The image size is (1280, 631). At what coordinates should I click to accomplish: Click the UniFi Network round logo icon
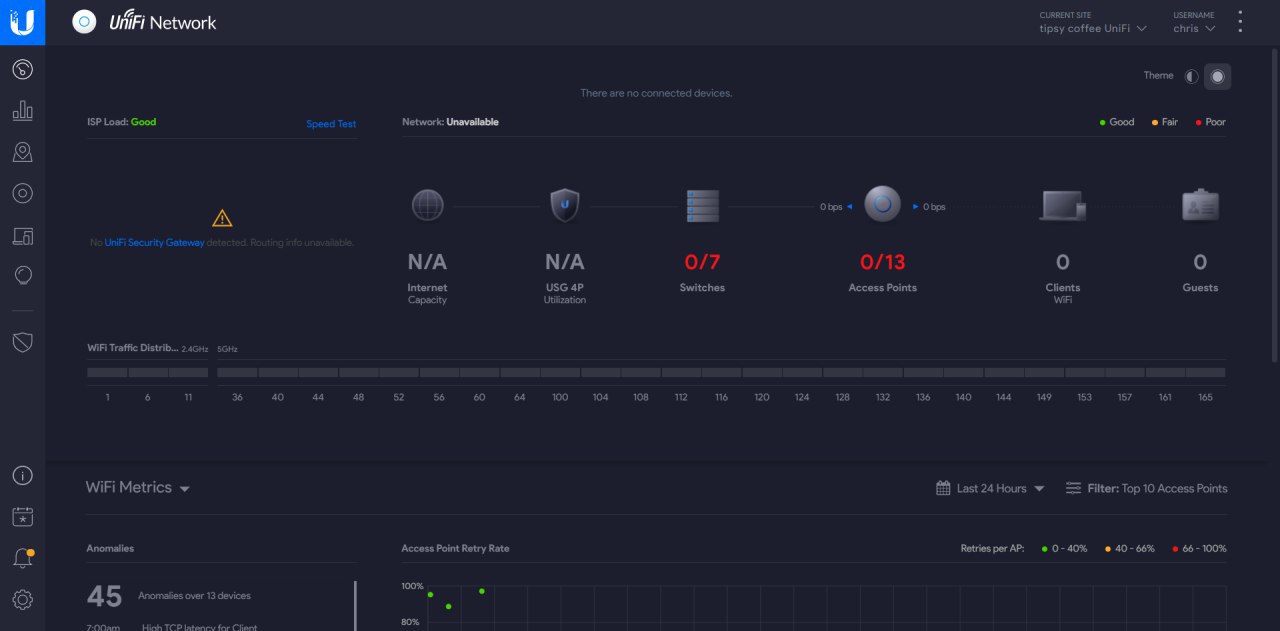tap(84, 22)
